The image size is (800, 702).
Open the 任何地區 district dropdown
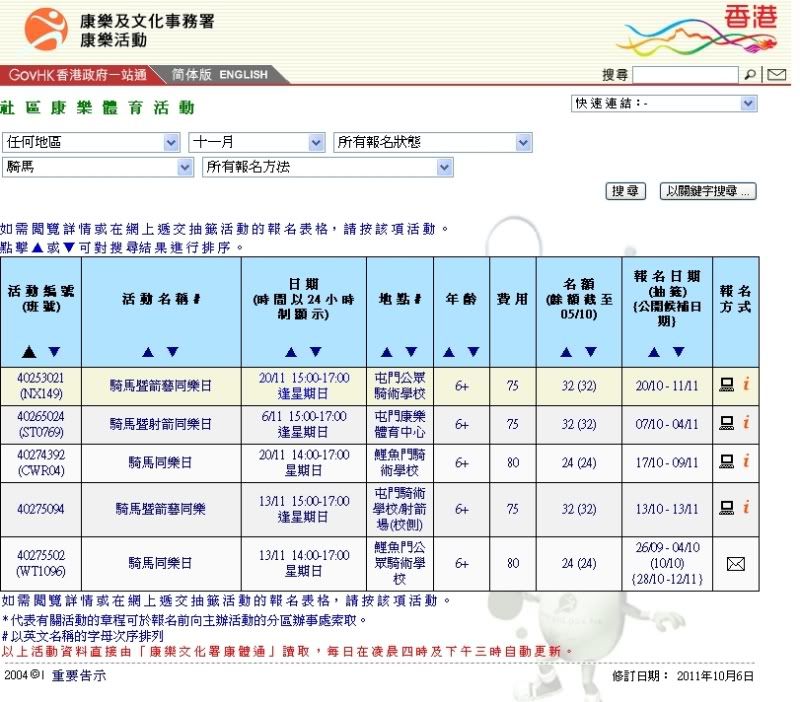91,143
